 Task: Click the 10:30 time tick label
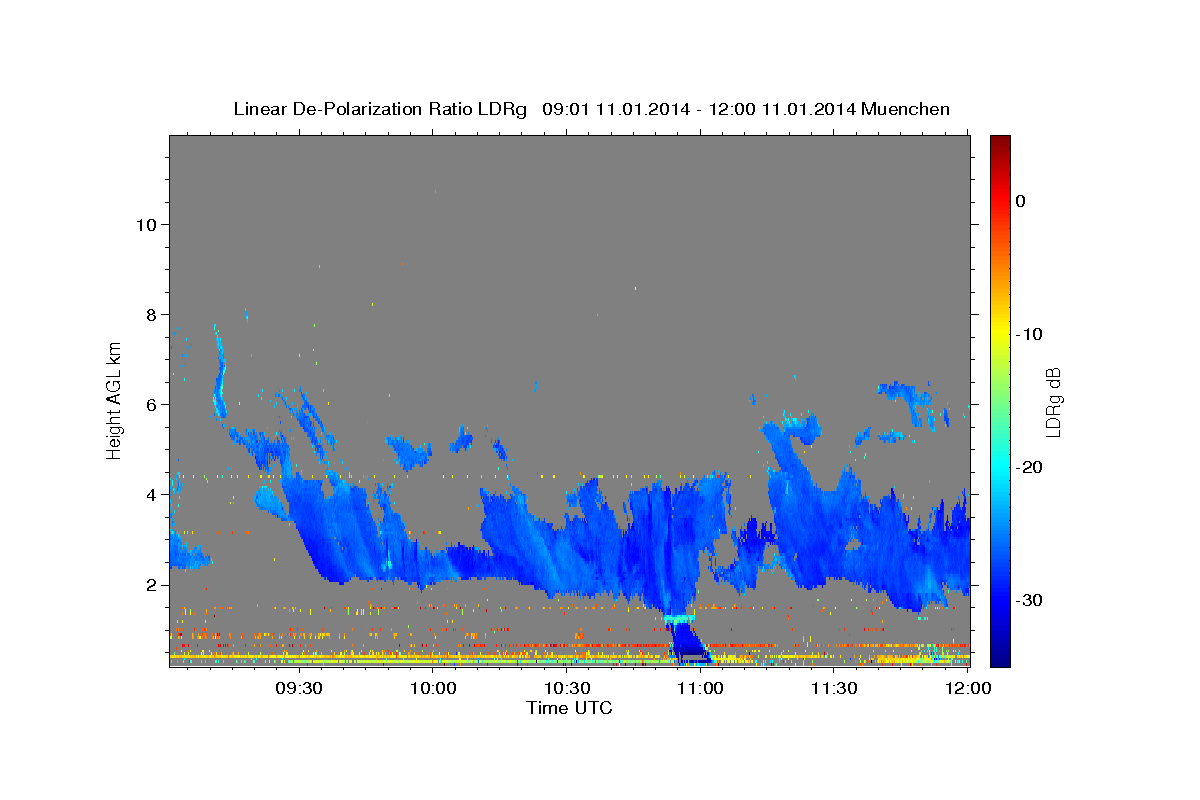point(566,688)
